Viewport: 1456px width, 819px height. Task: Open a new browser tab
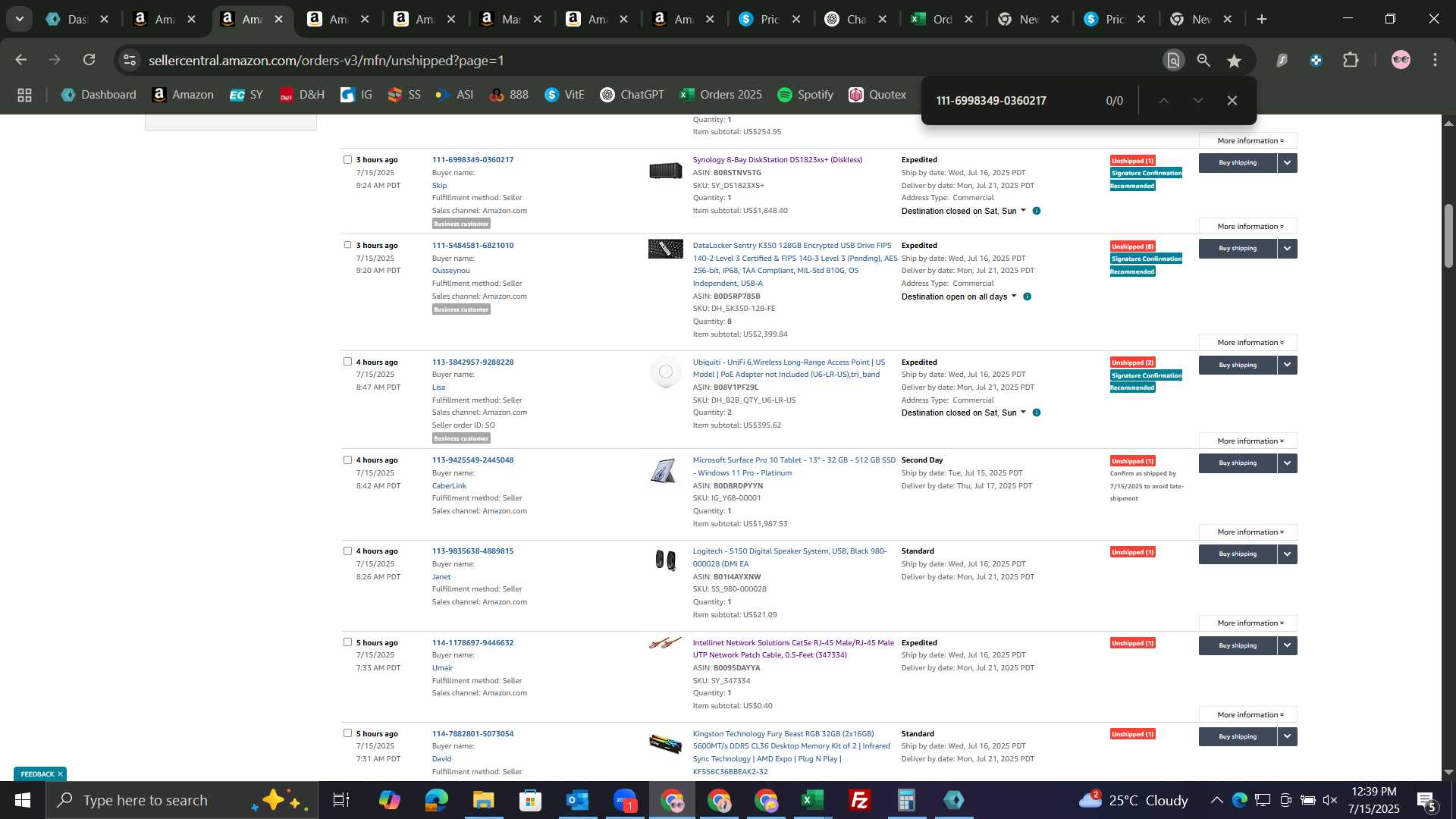pyautogui.click(x=1262, y=19)
